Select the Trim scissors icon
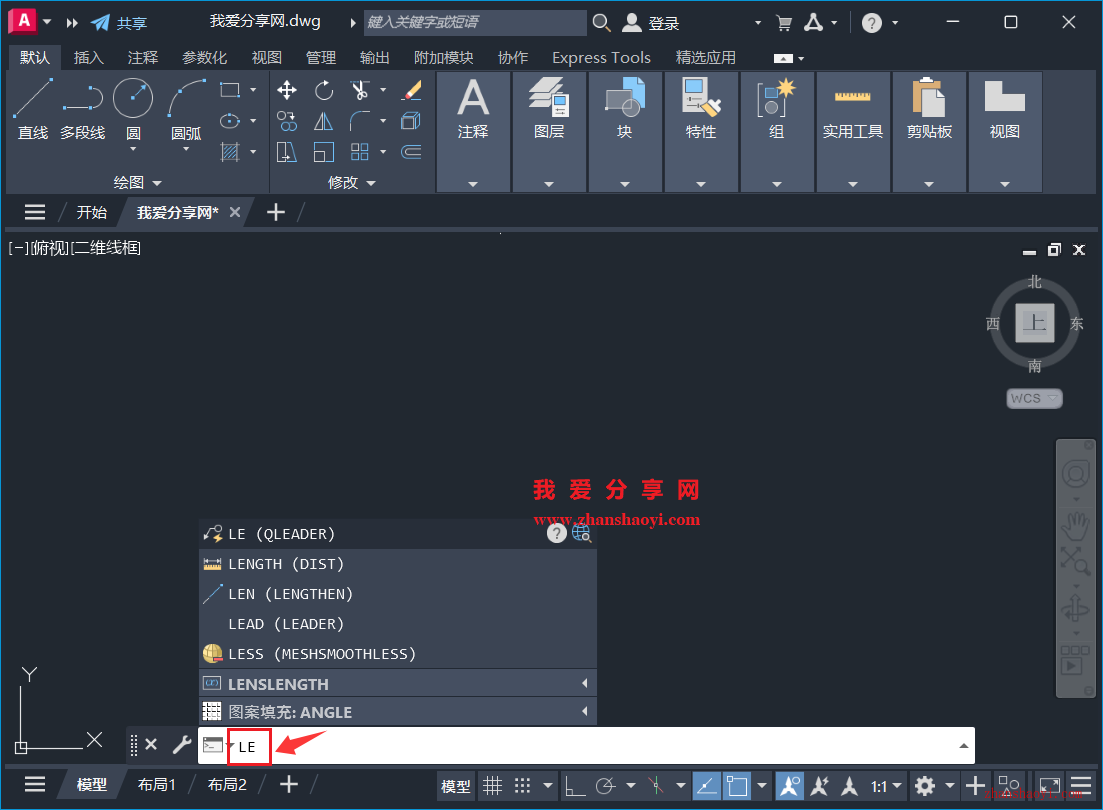The height and width of the screenshot is (810, 1103). 360,90
